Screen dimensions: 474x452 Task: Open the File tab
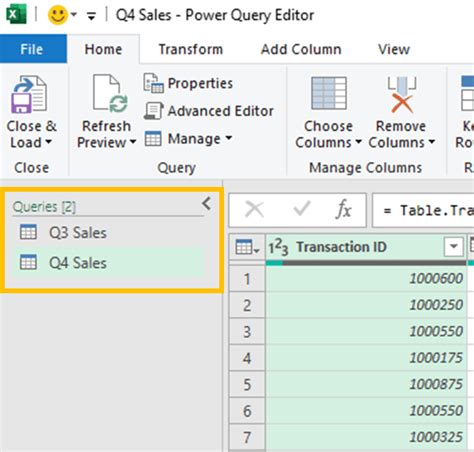click(32, 49)
